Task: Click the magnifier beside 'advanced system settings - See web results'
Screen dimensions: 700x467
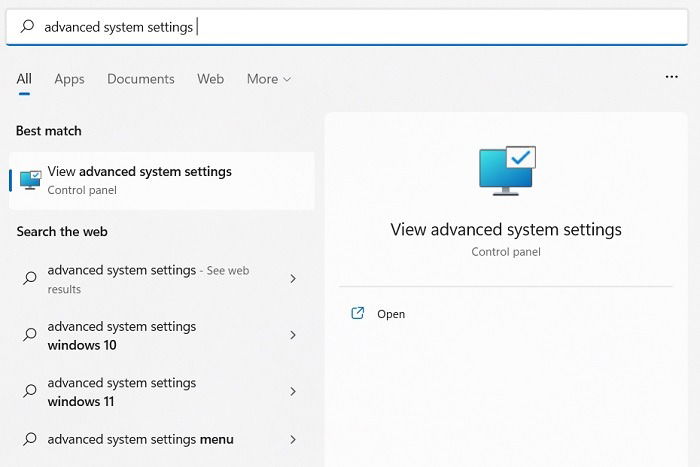Action: [x=30, y=279]
